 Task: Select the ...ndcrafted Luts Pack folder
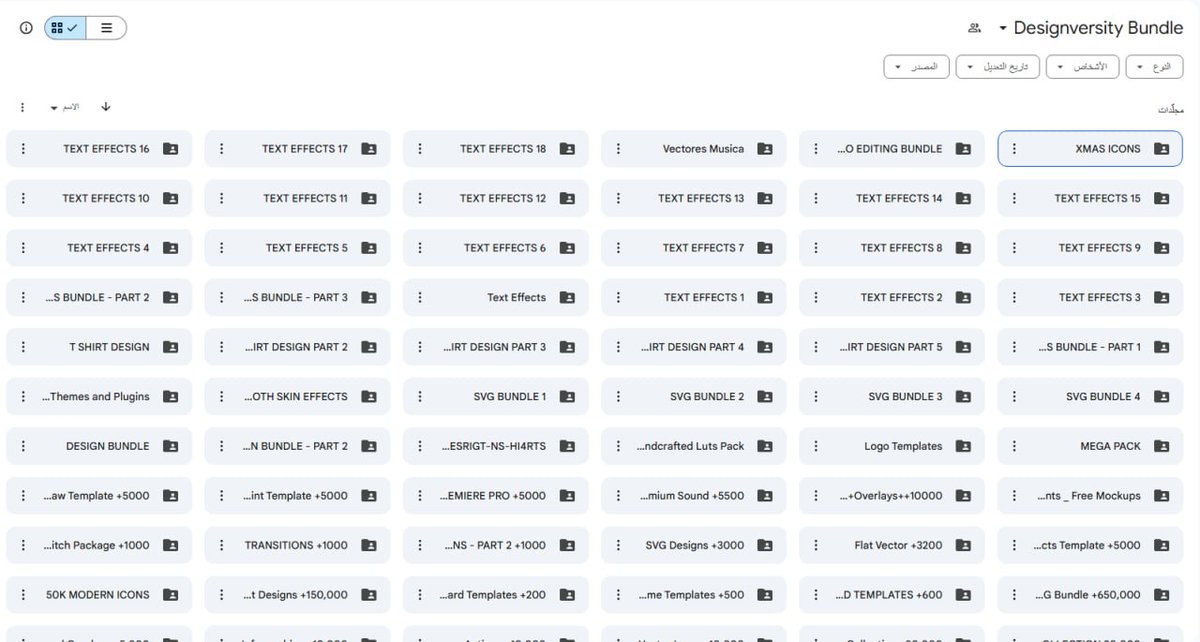(694, 446)
